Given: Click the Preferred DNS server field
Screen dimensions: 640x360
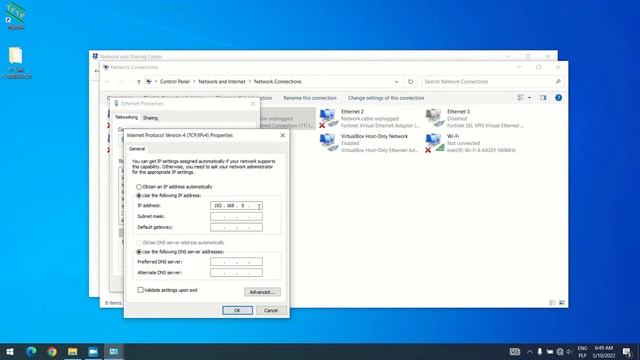Looking at the screenshot, I should pos(236,262).
